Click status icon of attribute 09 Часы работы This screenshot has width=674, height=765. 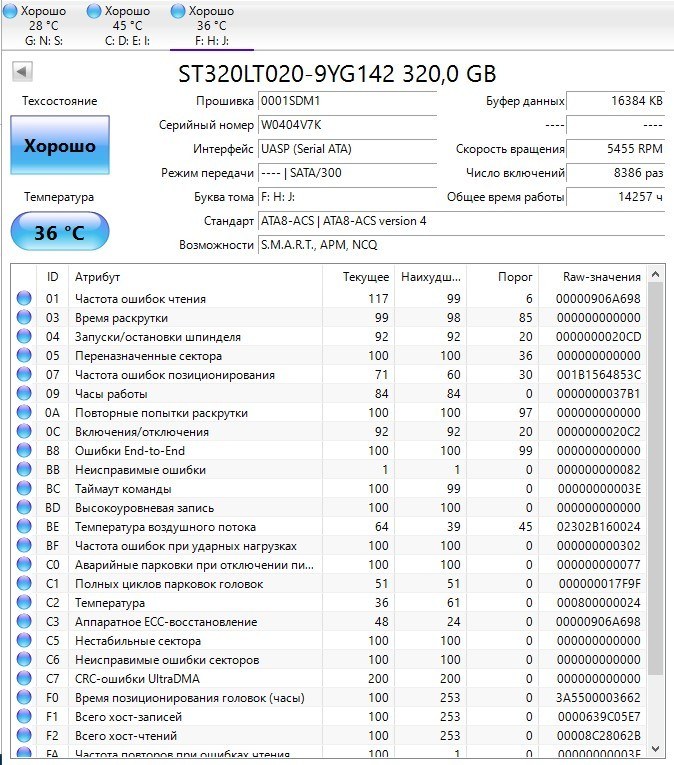click(x=24, y=393)
